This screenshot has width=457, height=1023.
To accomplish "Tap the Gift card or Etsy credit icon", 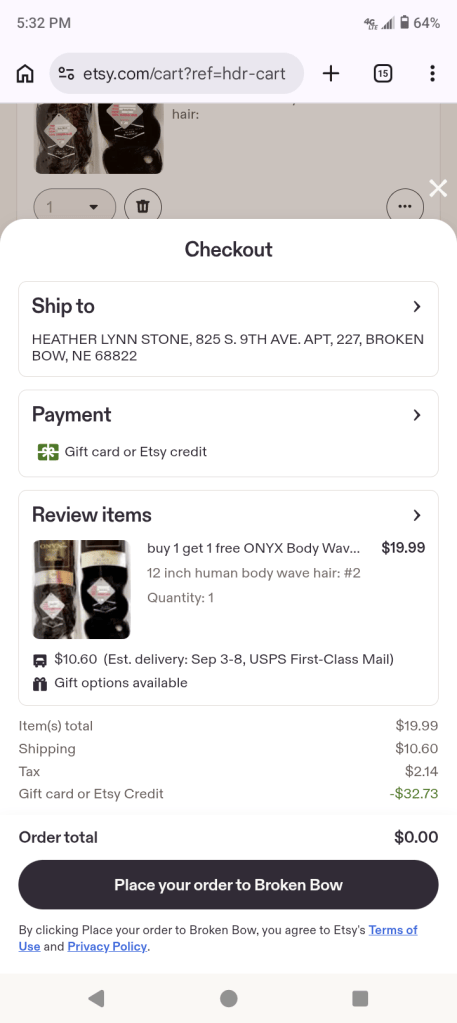I will (48, 451).
